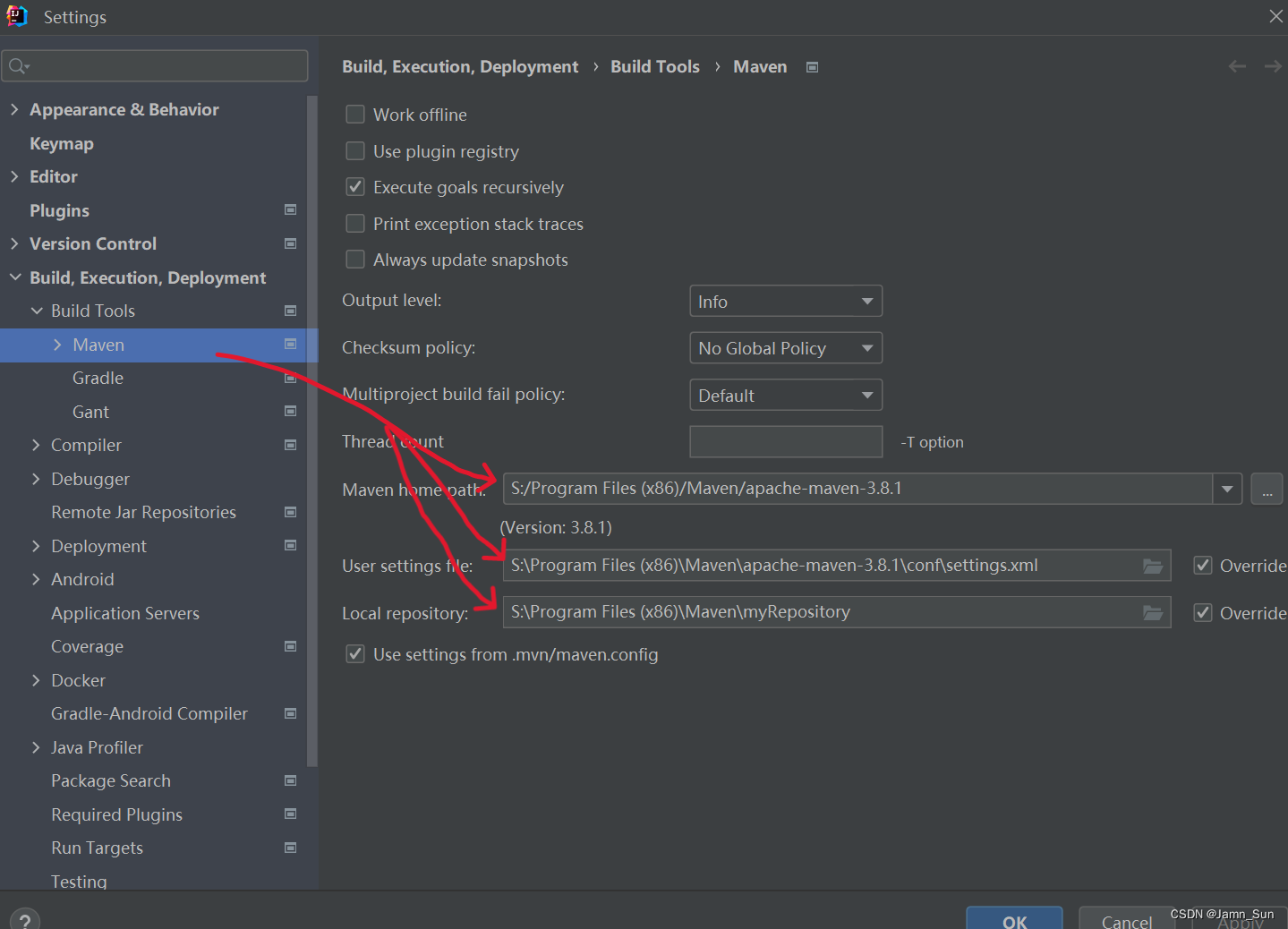Screen dimensions: 1288x929
Task: Click the project-level icon next to Package Search
Action: coord(290,780)
